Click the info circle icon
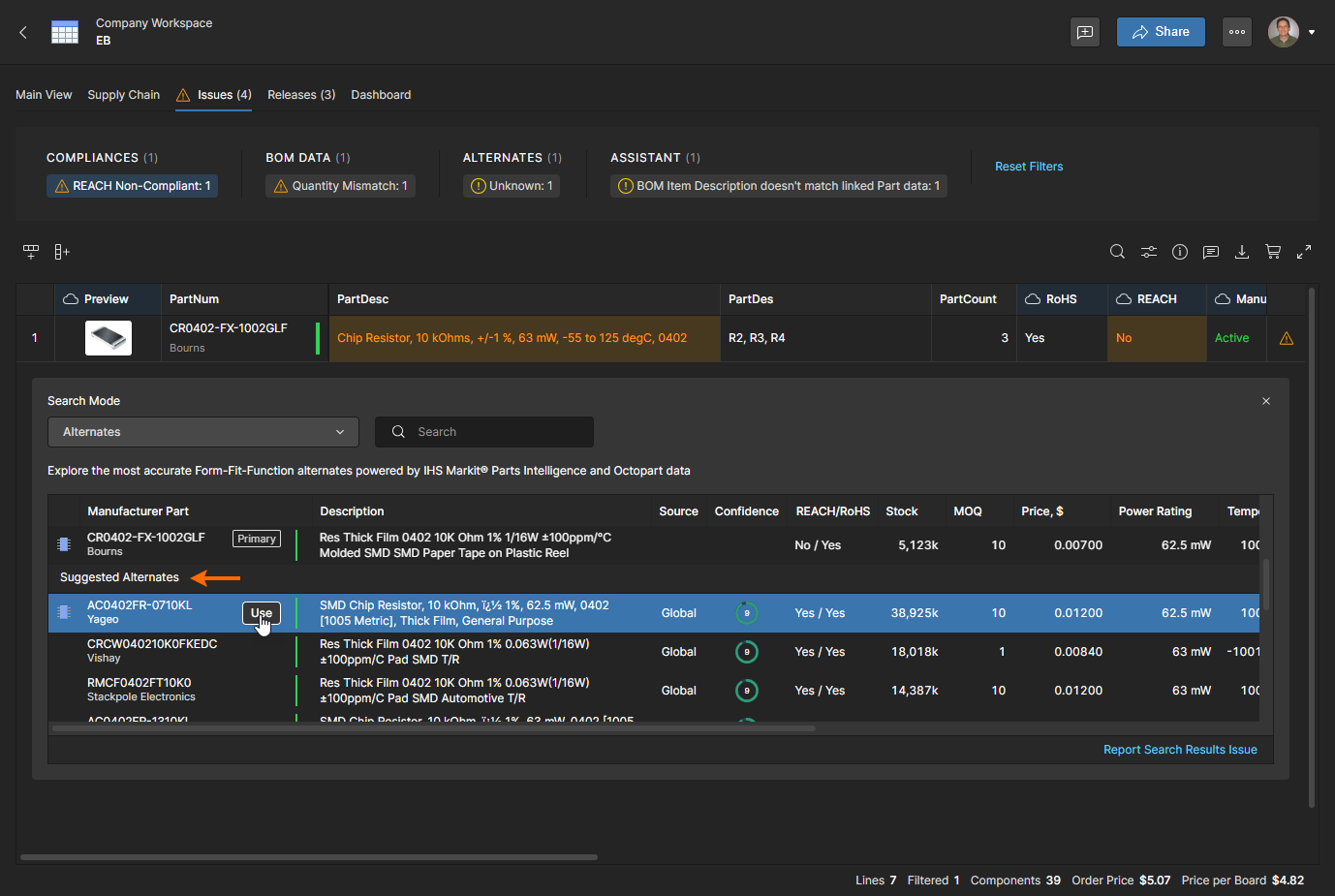Screen dimensions: 1335x896 click(1179, 252)
